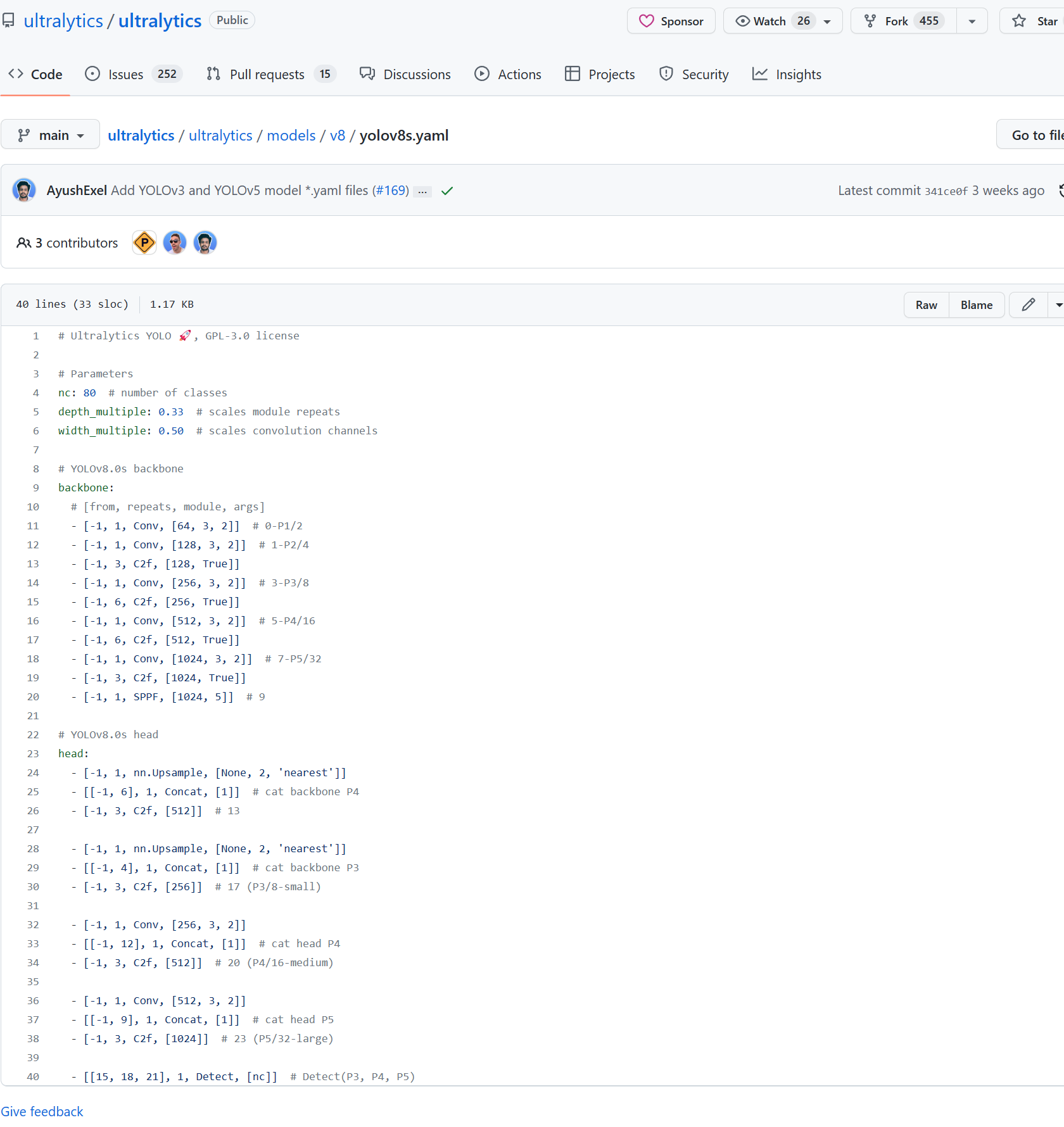The image size is (1064, 1127).
Task: Fork the repository
Action: tap(903, 21)
